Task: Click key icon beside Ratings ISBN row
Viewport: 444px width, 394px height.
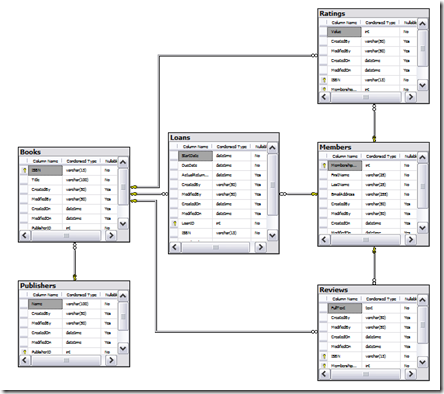Action: (324, 80)
